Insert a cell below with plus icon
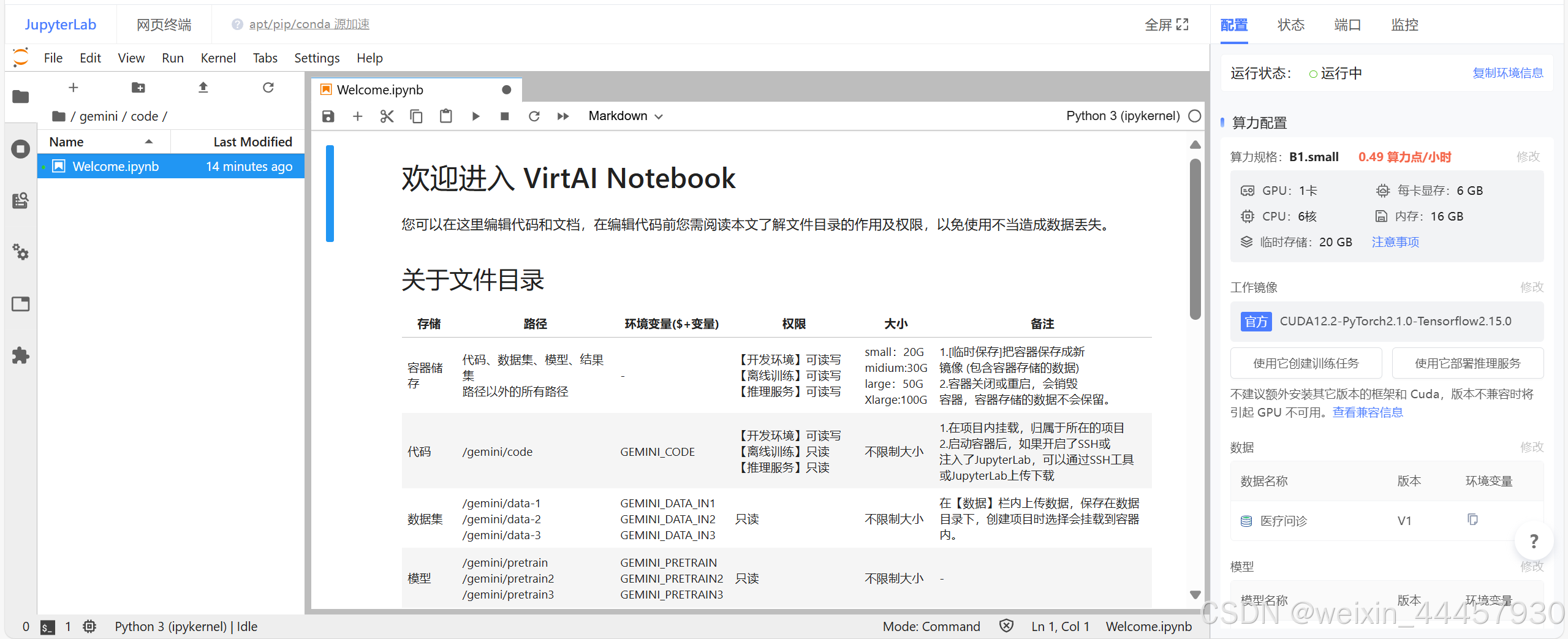This screenshot has width=1568, height=639. click(358, 116)
